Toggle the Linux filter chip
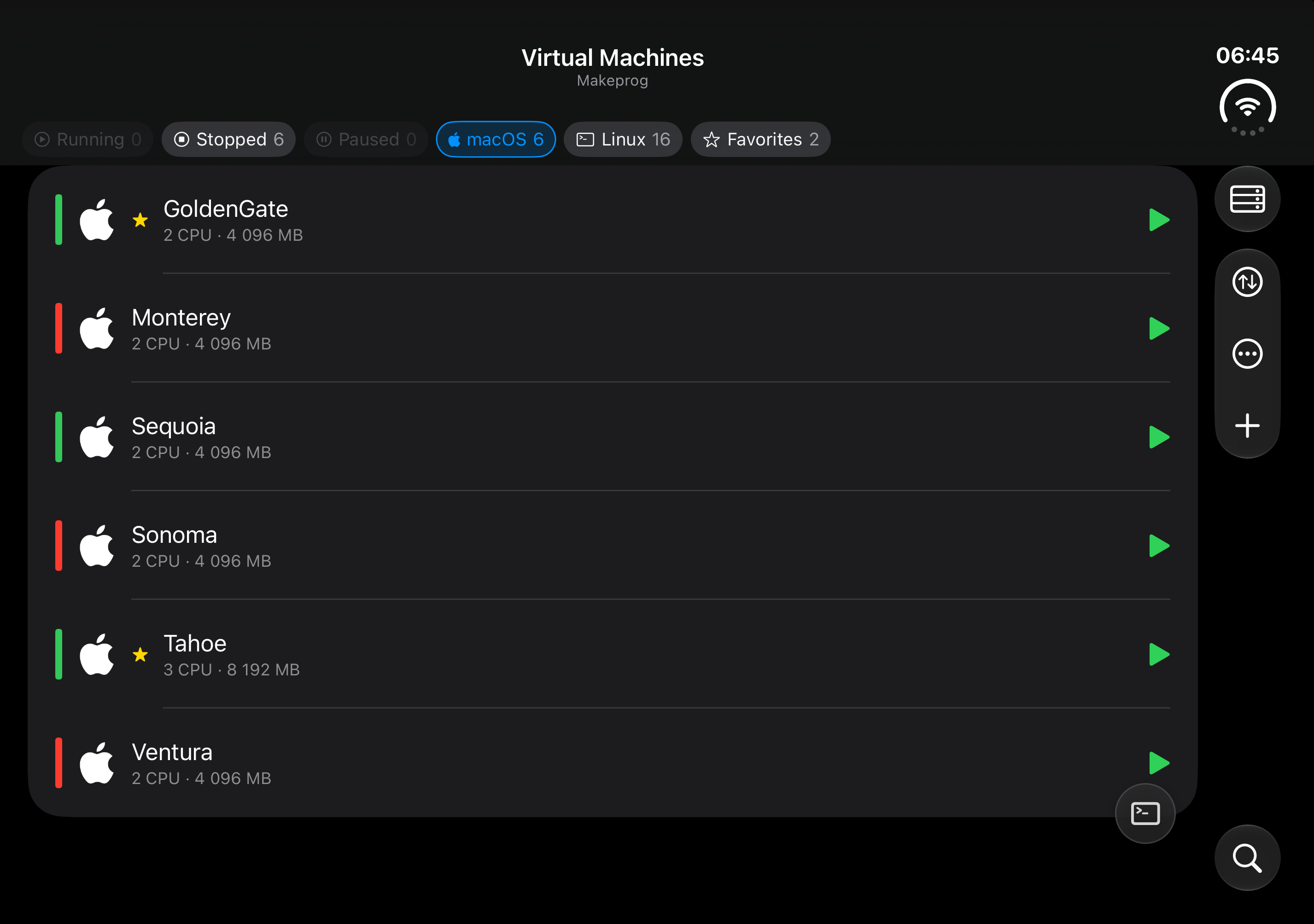Viewport: 1314px width, 924px height. [623, 139]
